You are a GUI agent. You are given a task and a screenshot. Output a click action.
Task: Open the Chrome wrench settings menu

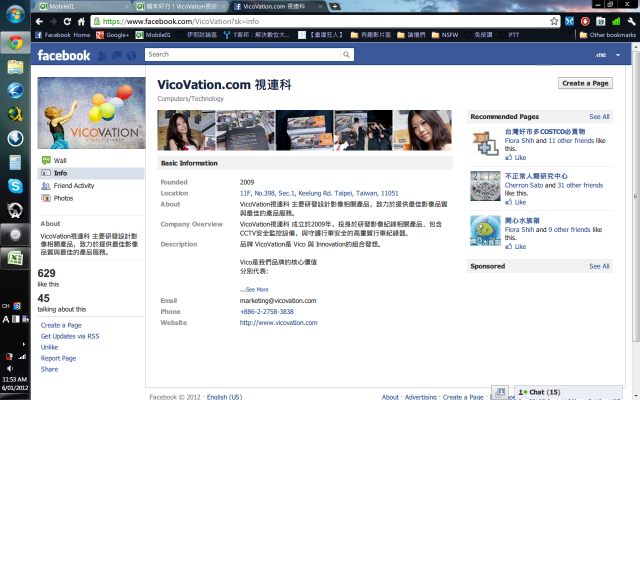pyautogui.click(x=631, y=21)
